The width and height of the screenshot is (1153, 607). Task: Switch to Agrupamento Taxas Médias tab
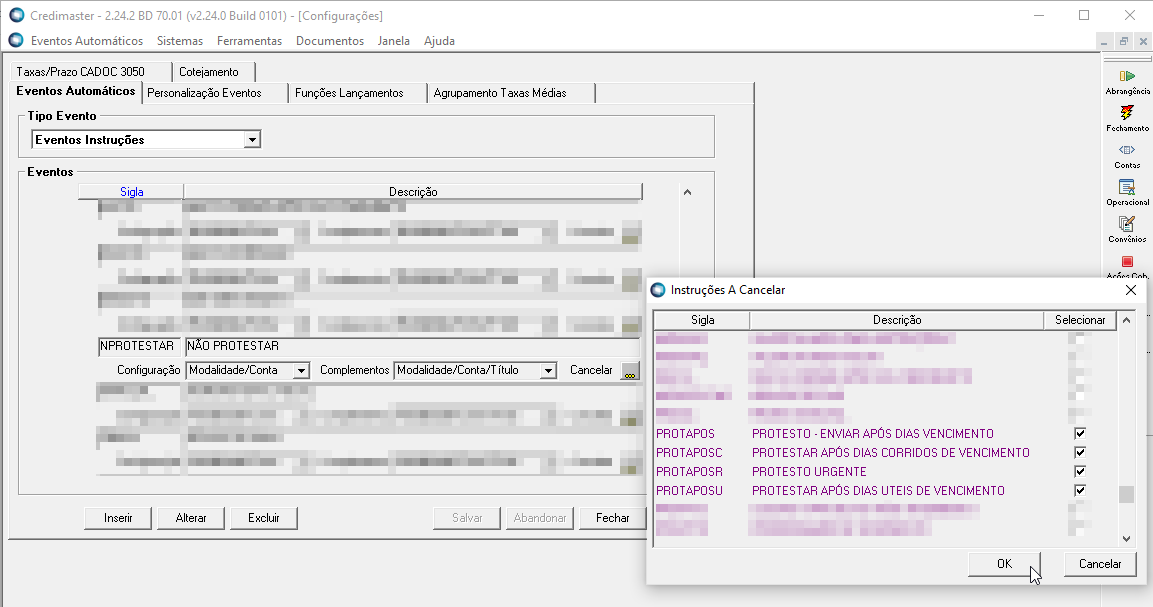[x=510, y=93]
